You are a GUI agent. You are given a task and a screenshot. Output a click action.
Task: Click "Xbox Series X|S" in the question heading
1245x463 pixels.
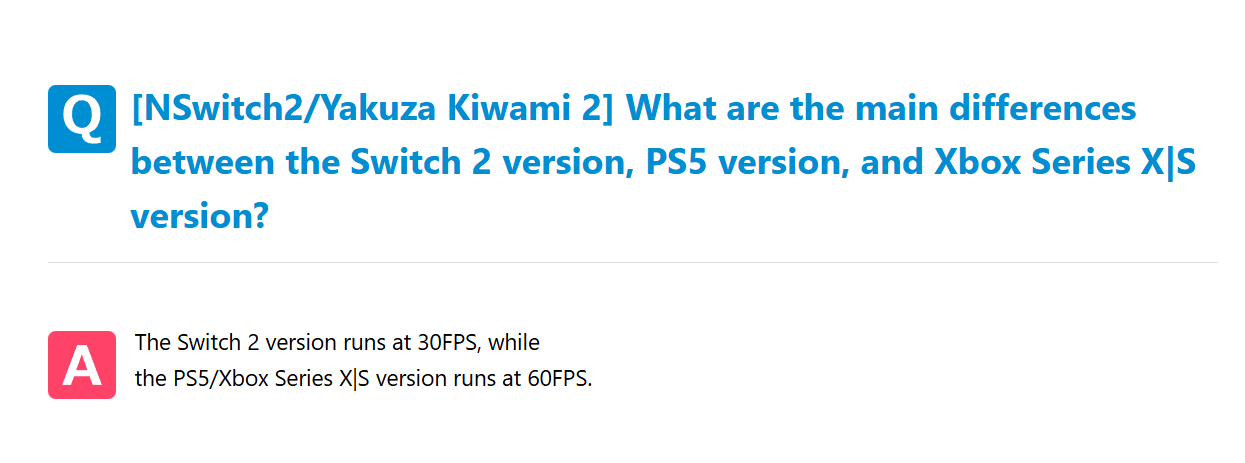coord(1065,161)
